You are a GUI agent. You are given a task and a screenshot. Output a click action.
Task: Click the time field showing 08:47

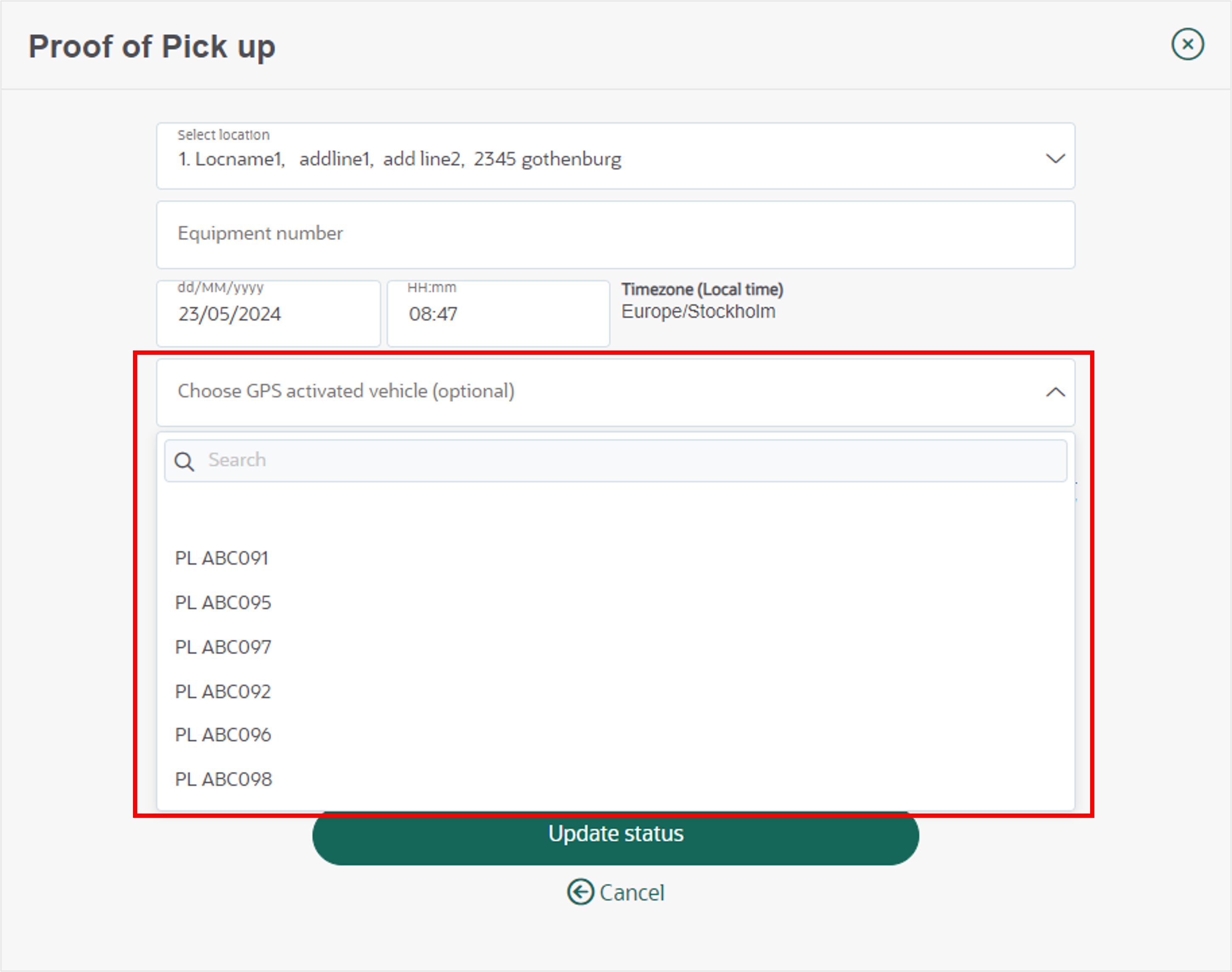click(498, 314)
